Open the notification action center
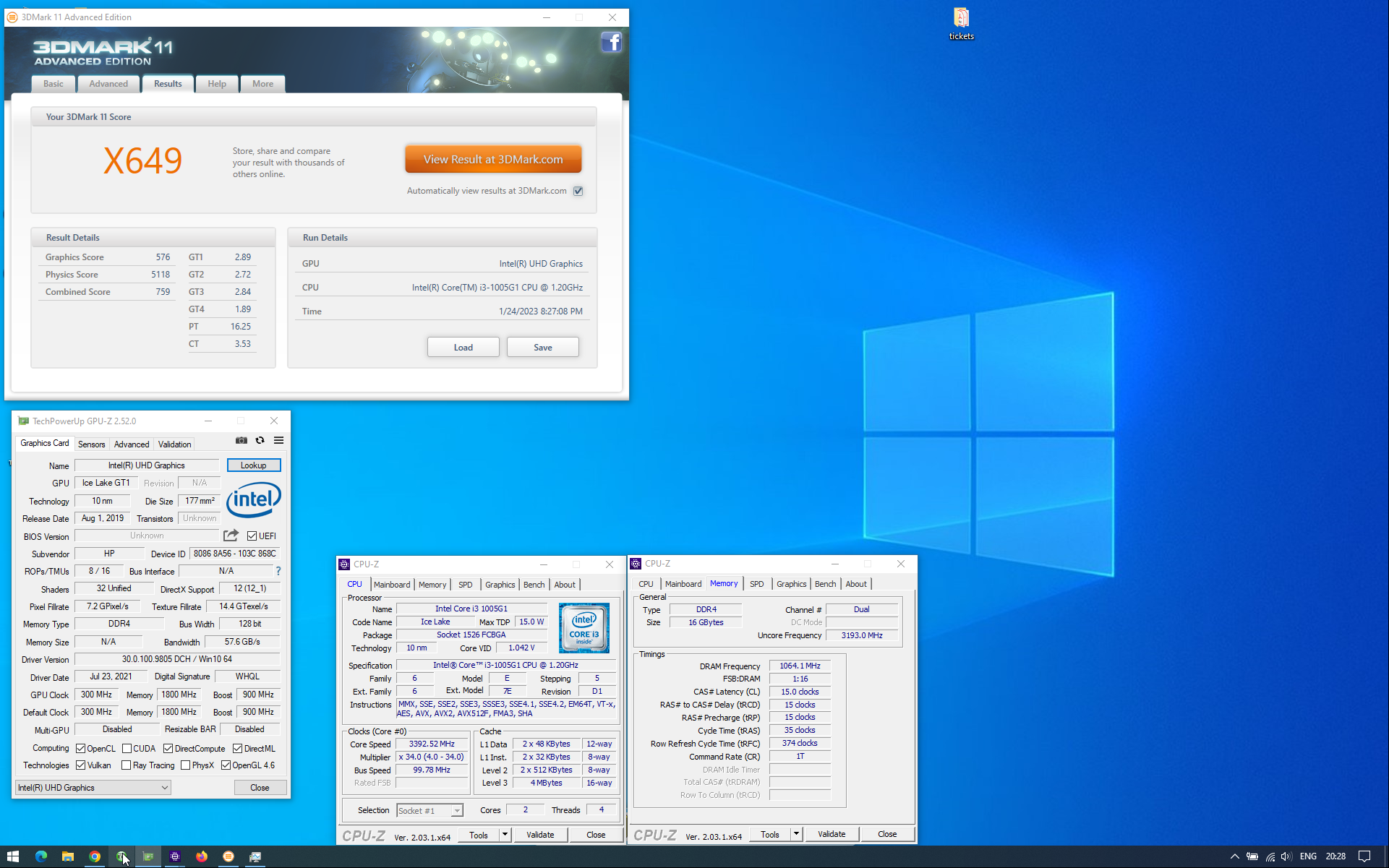Image resolution: width=1389 pixels, height=868 pixels. coord(1364,856)
